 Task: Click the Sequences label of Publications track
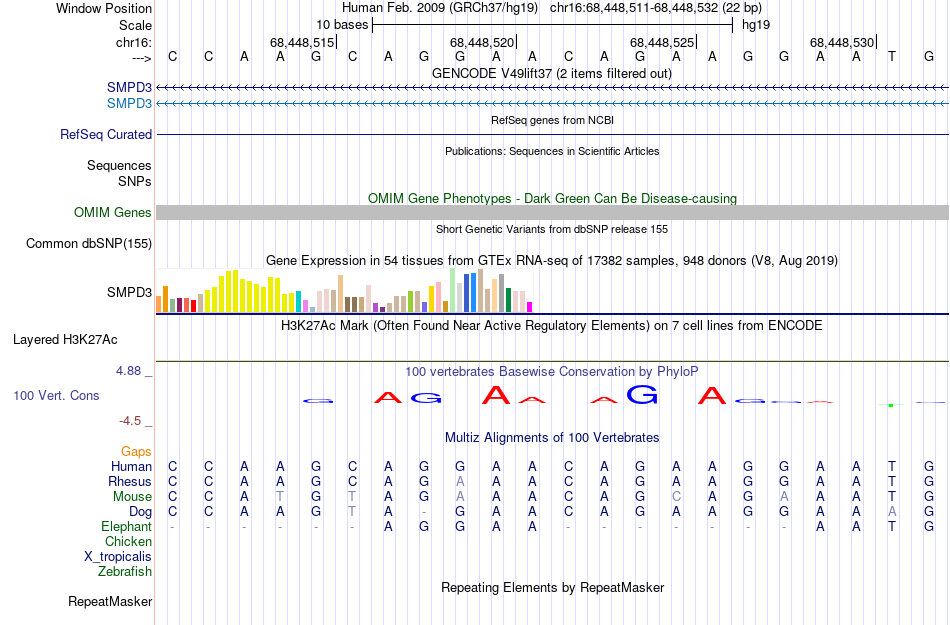tap(119, 165)
